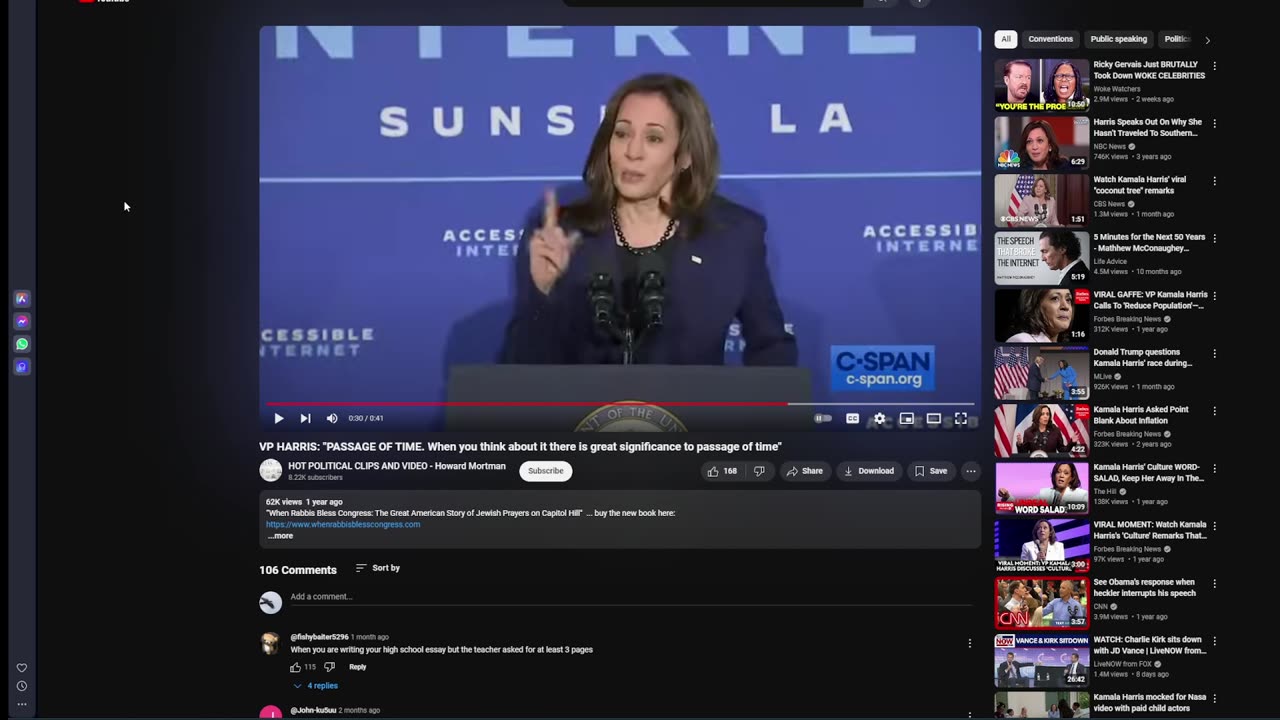Open Sort by comments dropdown
This screenshot has height=720, width=1280.
tap(378, 568)
